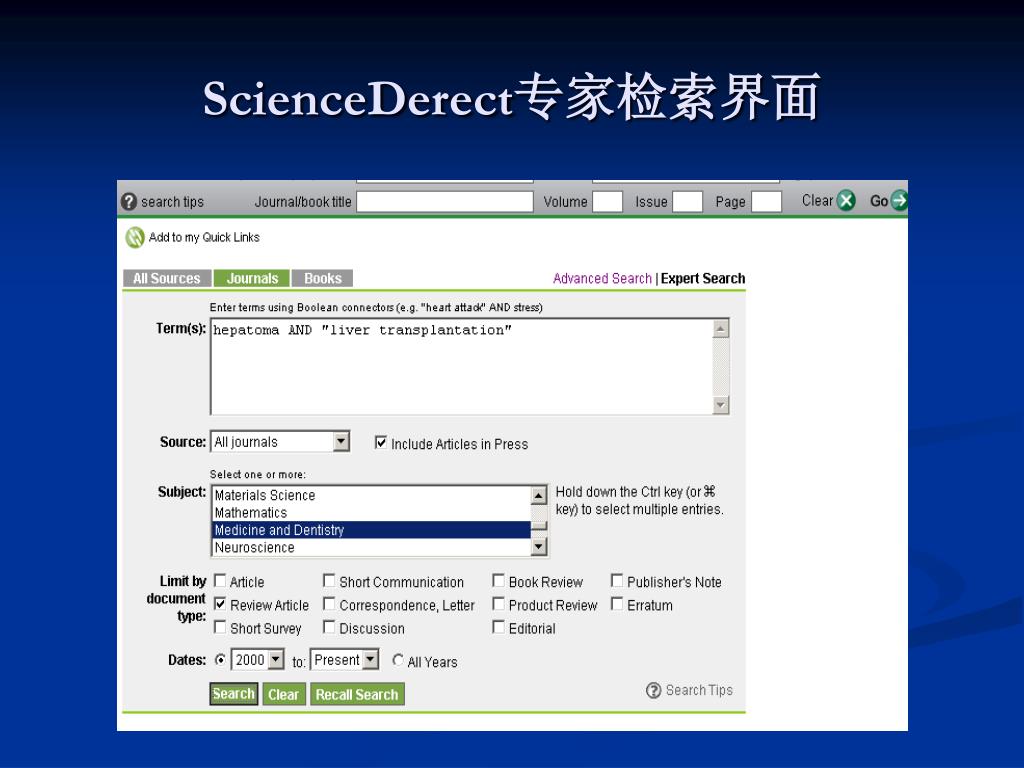Focus the Page input box
Viewport: 1024px width, 768px height.
click(767, 202)
